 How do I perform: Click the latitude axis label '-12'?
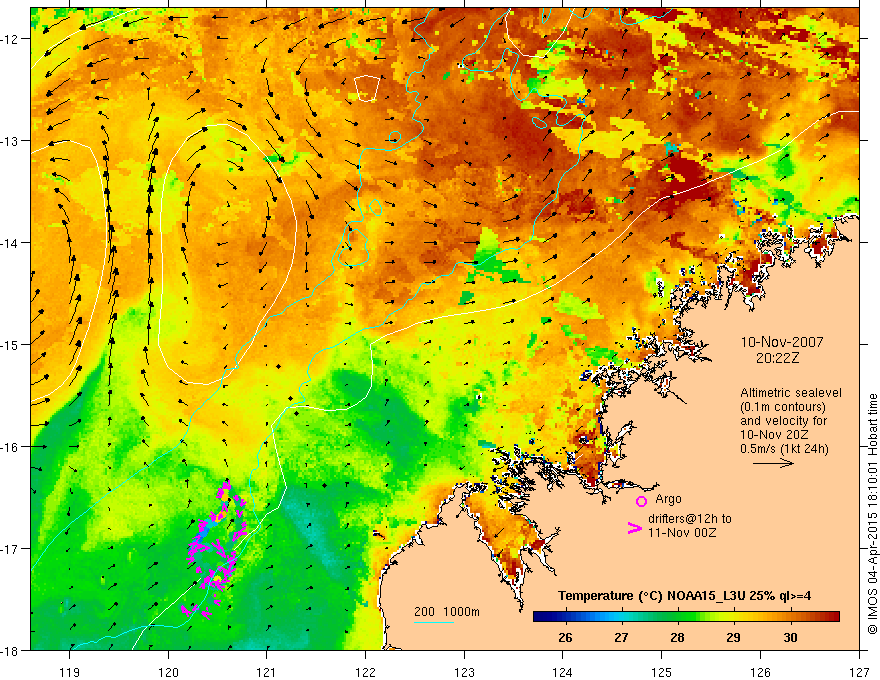coord(11,39)
